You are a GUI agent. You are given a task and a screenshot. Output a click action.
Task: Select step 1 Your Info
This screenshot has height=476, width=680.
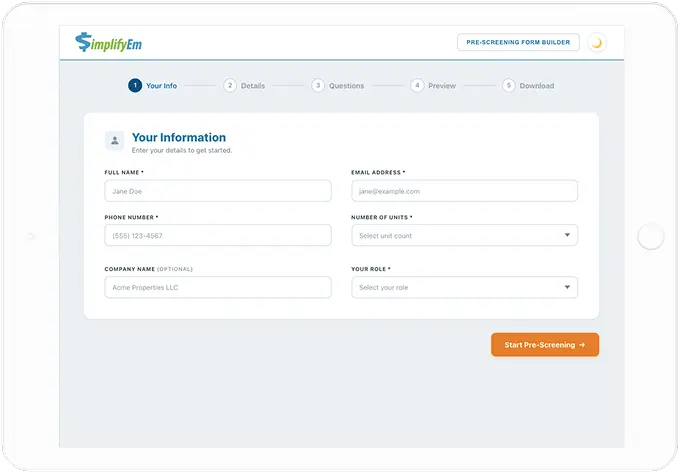(x=152, y=85)
